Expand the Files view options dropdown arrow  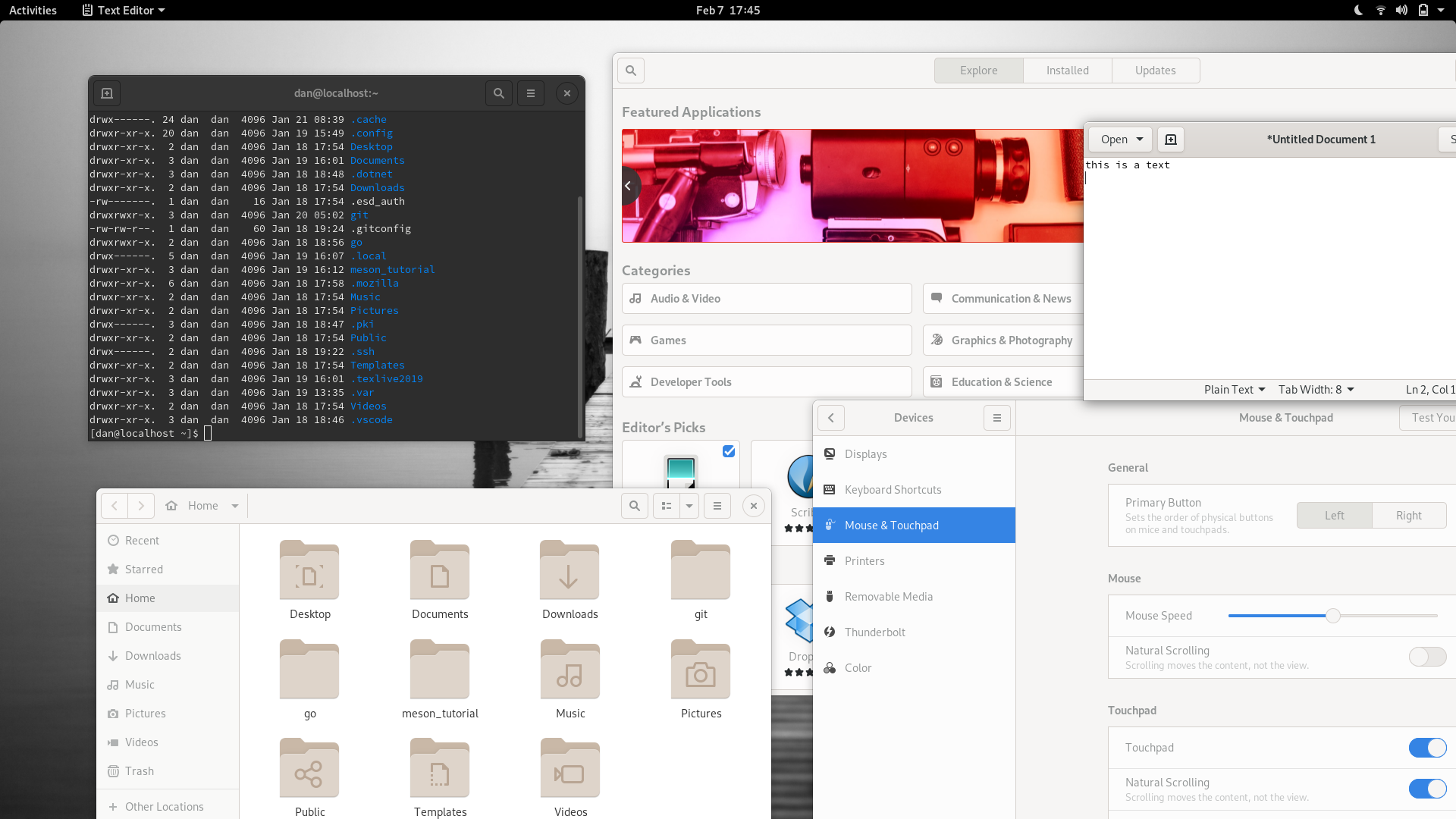coord(689,506)
